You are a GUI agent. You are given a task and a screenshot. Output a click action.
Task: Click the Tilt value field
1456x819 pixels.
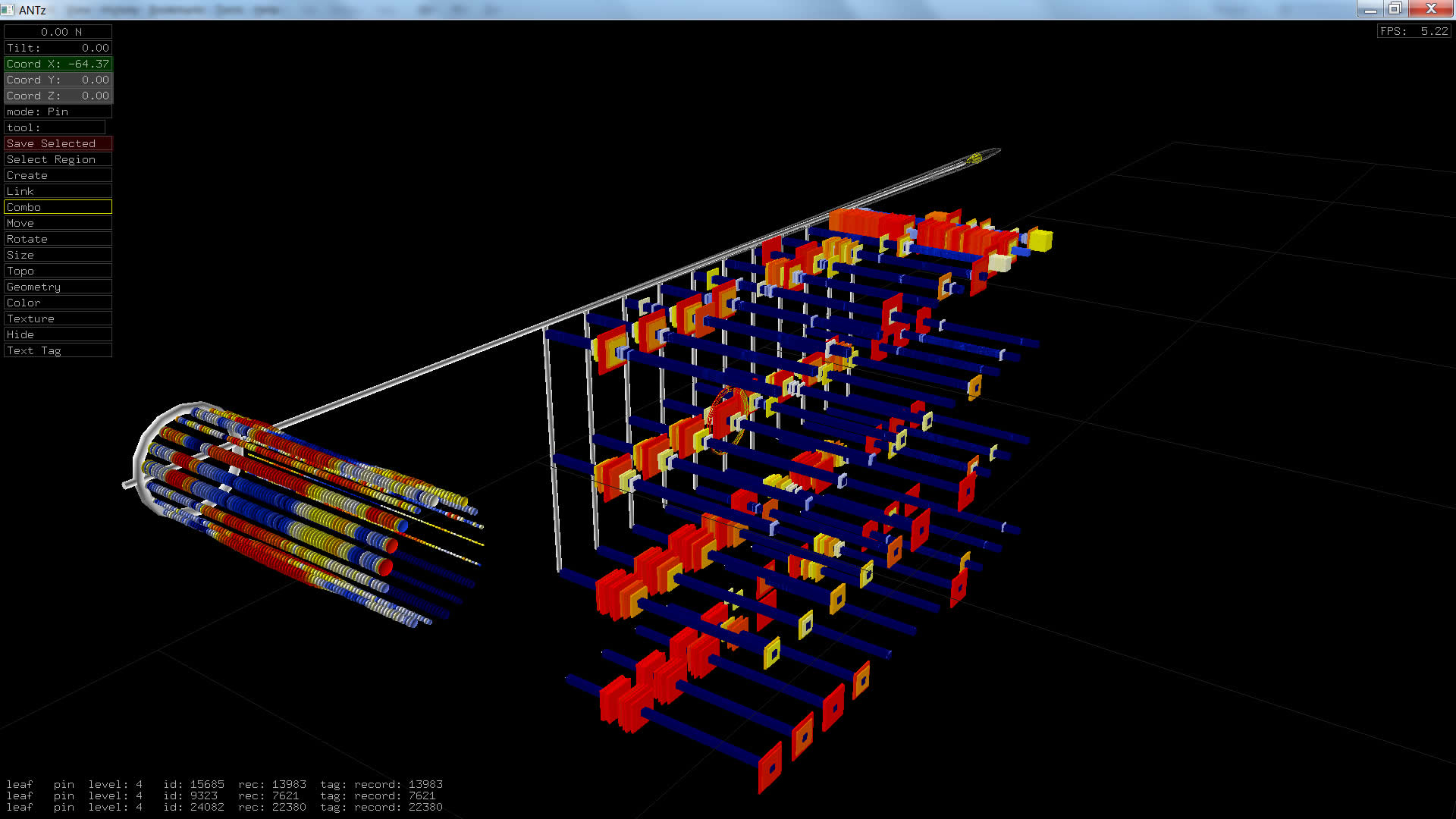[58, 48]
